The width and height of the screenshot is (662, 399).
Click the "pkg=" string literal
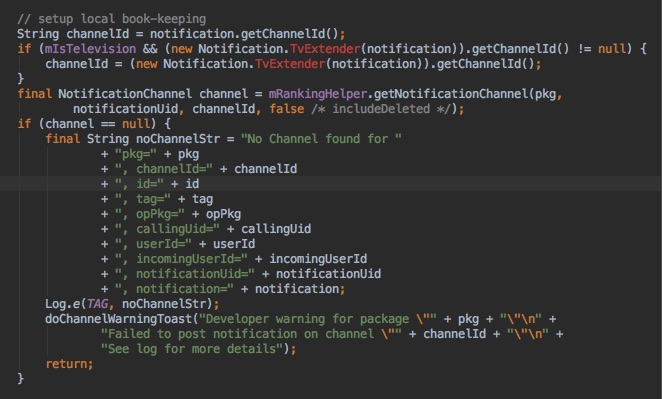pyautogui.click(x=136, y=154)
